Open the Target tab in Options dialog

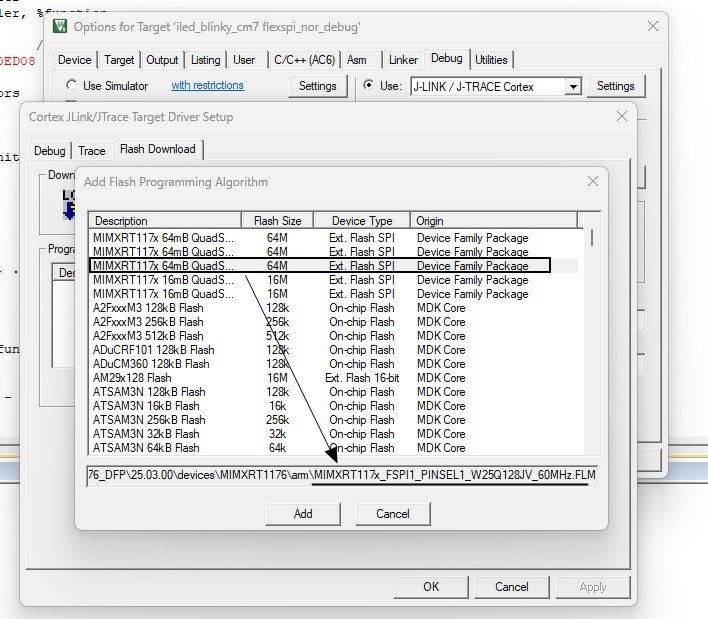point(119,60)
